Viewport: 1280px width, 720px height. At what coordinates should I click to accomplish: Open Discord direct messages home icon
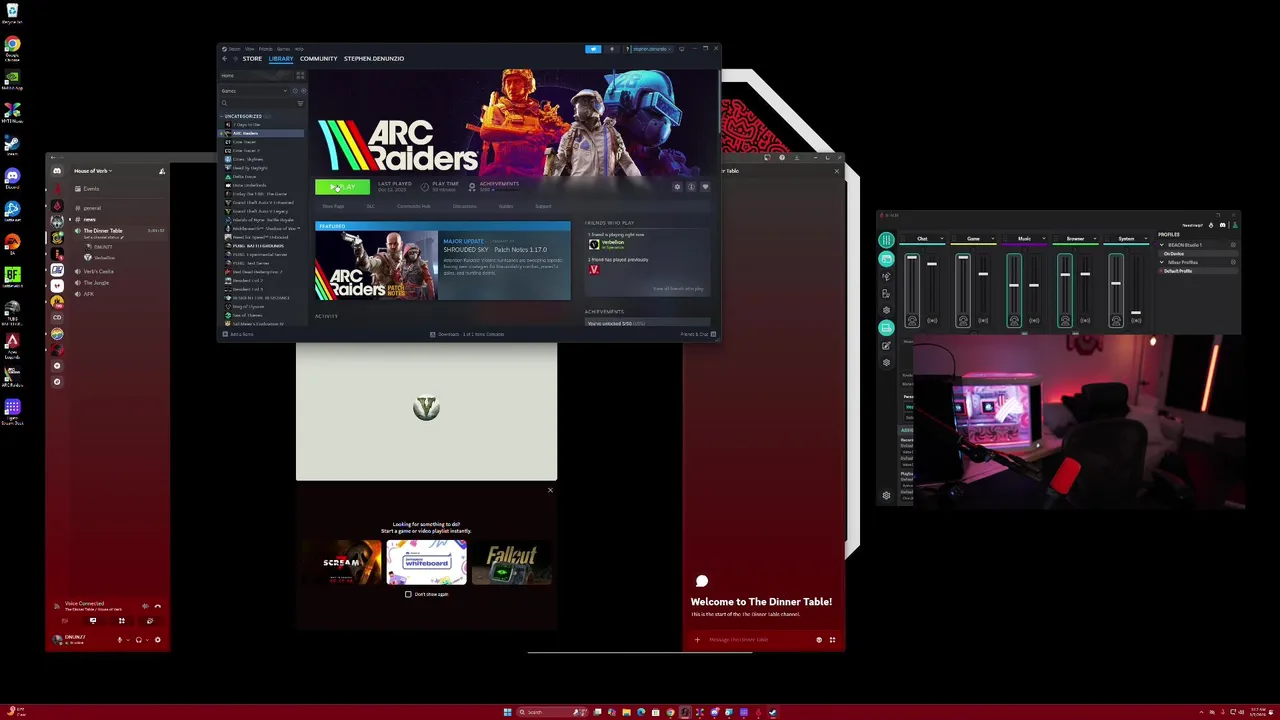pos(57,171)
